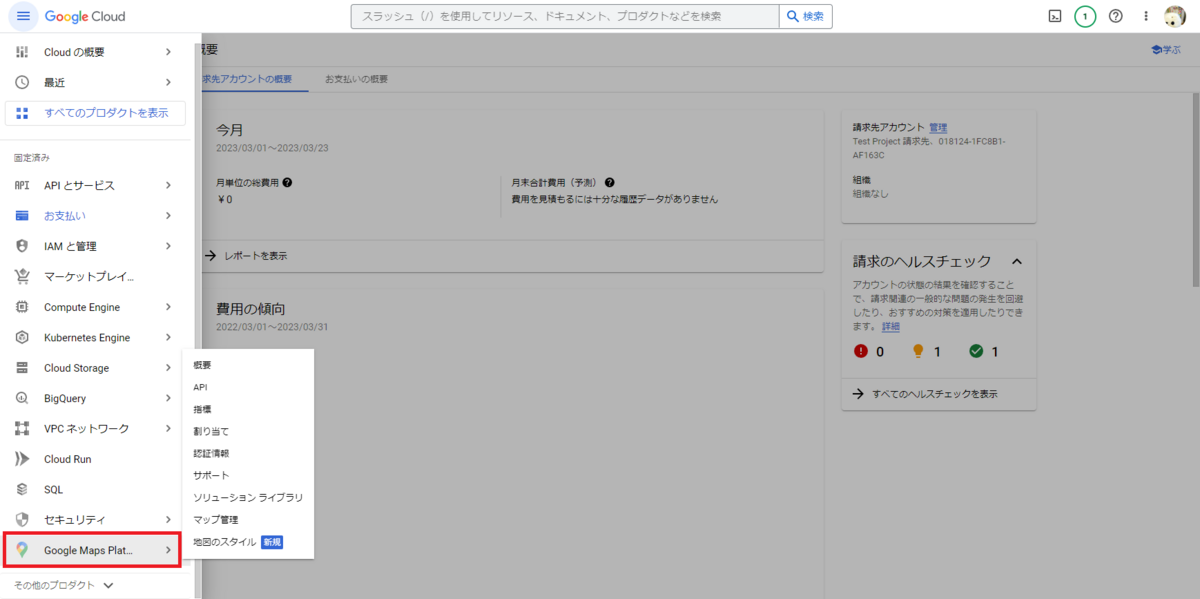Viewport: 1200px width, 599px height.
Task: Click the Security shield icon
Action: pos(22,520)
